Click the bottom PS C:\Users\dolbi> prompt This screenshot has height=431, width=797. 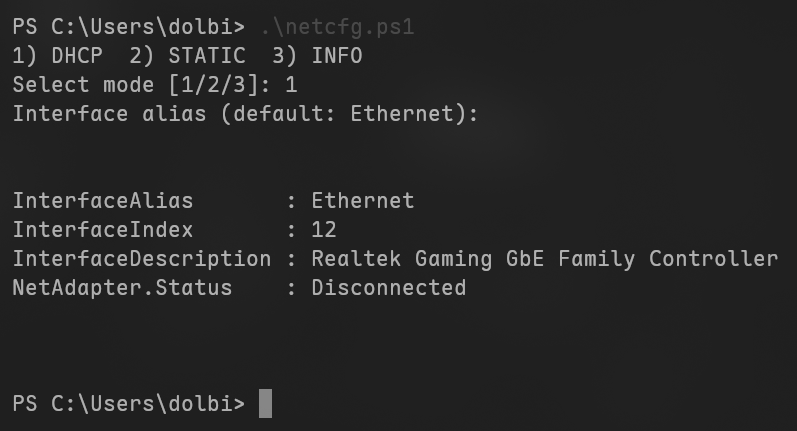tap(128, 404)
